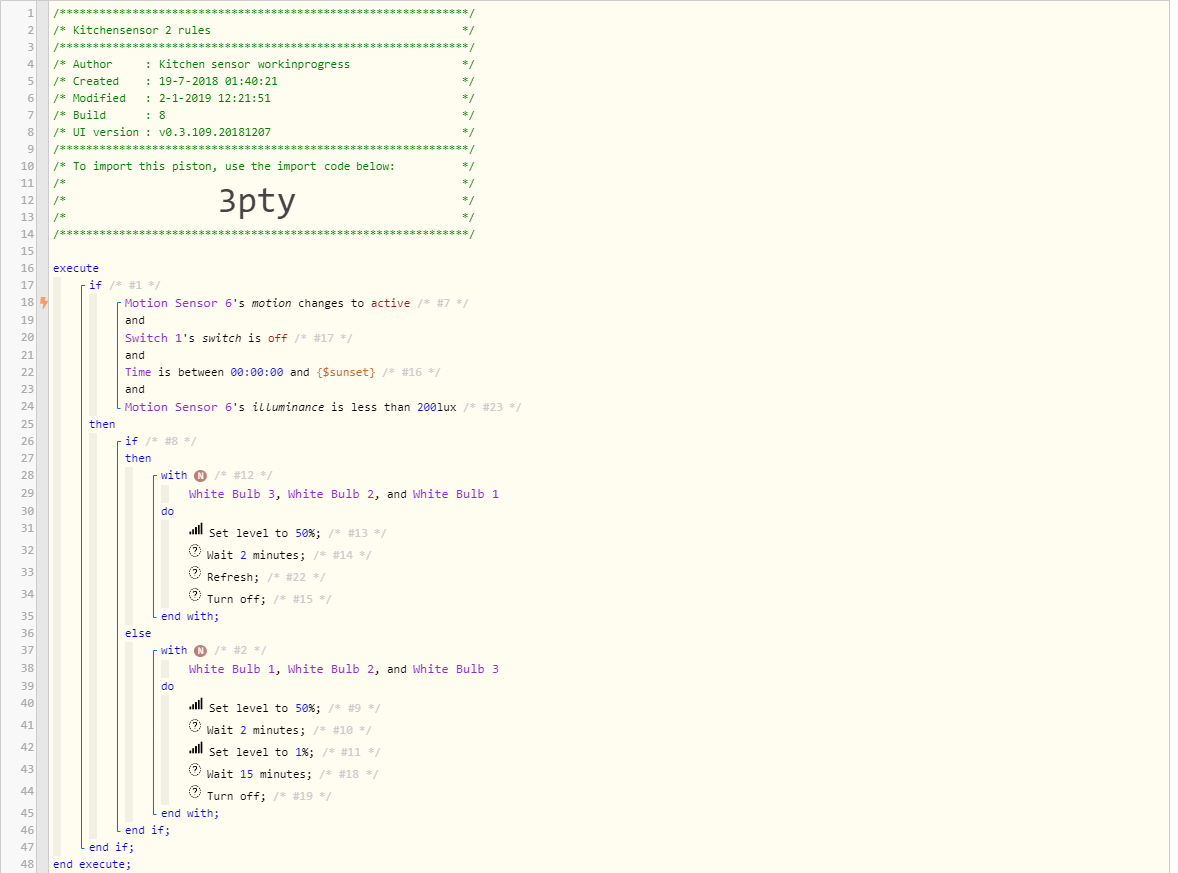Click the Modified date '2-1-2019 12:21:51'
Image resolution: width=1178 pixels, height=873 pixels.
tap(214, 98)
